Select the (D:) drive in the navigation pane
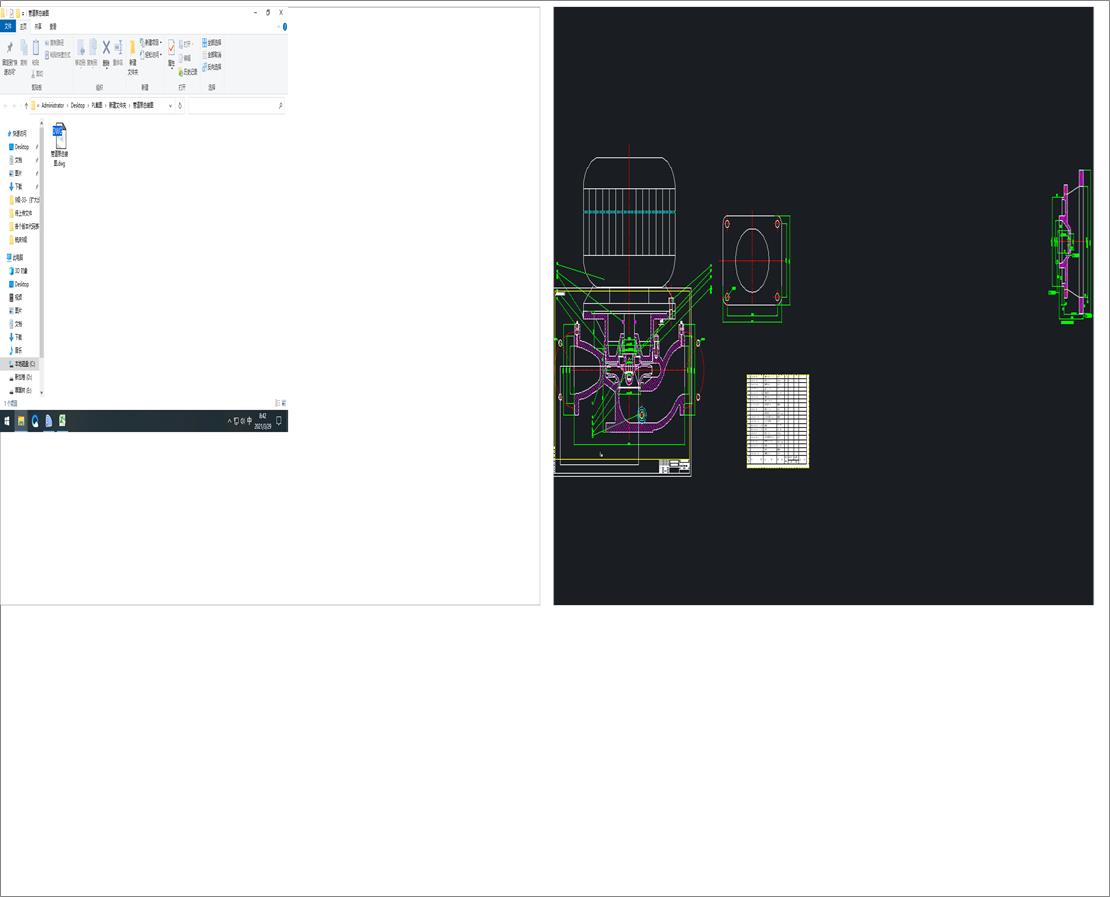 pos(23,377)
